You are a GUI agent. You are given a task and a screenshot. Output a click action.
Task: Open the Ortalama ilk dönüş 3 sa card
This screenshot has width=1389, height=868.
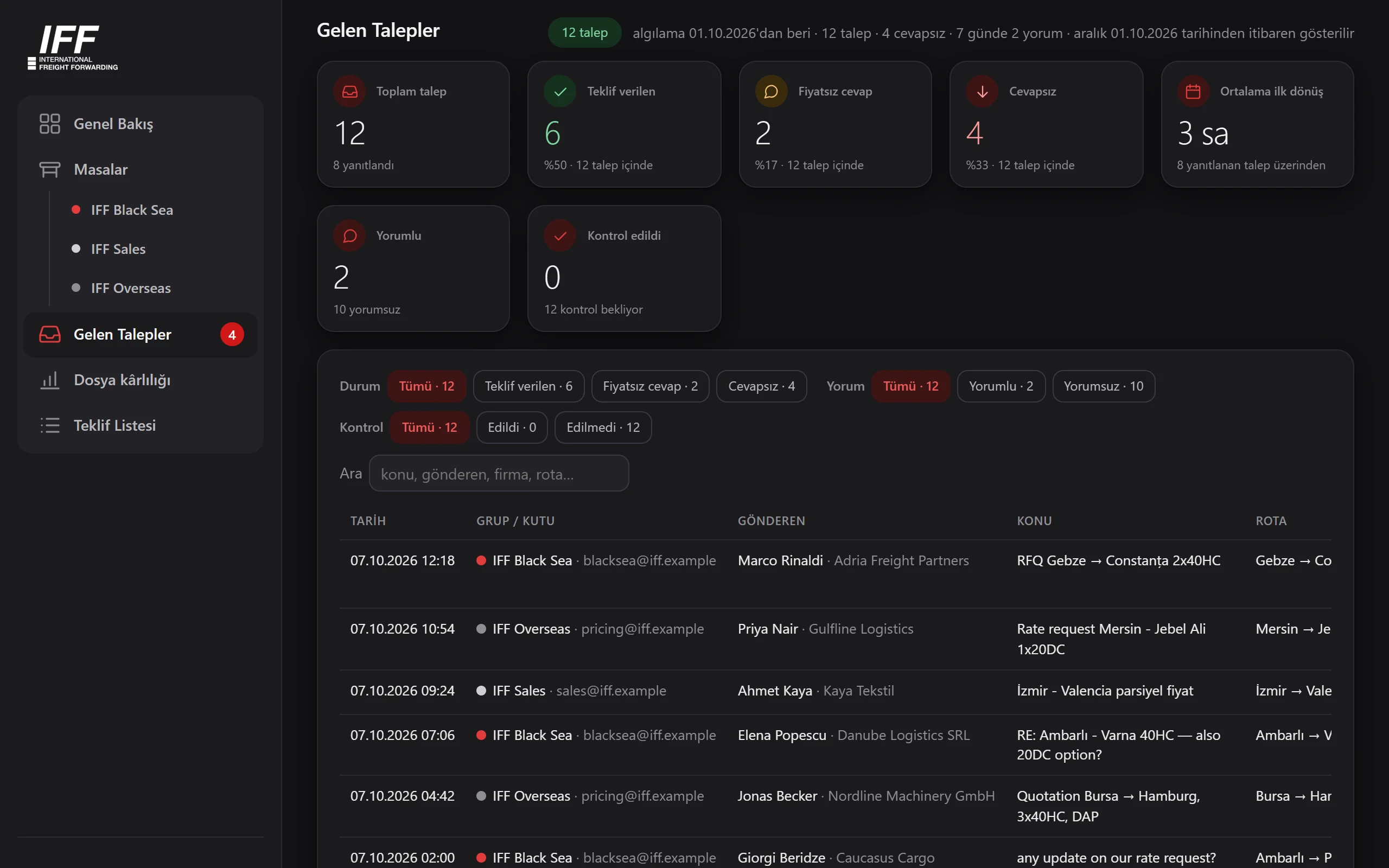(x=1257, y=124)
